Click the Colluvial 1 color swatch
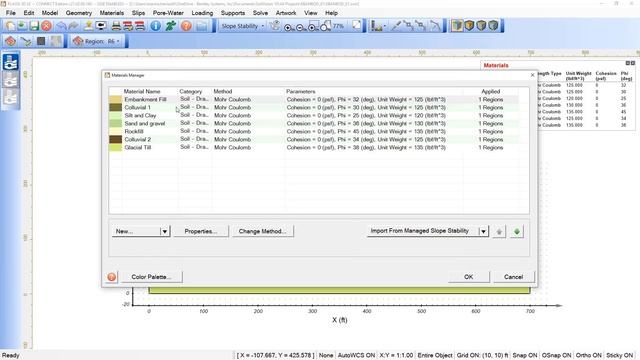640x360 pixels. pyautogui.click(x=116, y=107)
